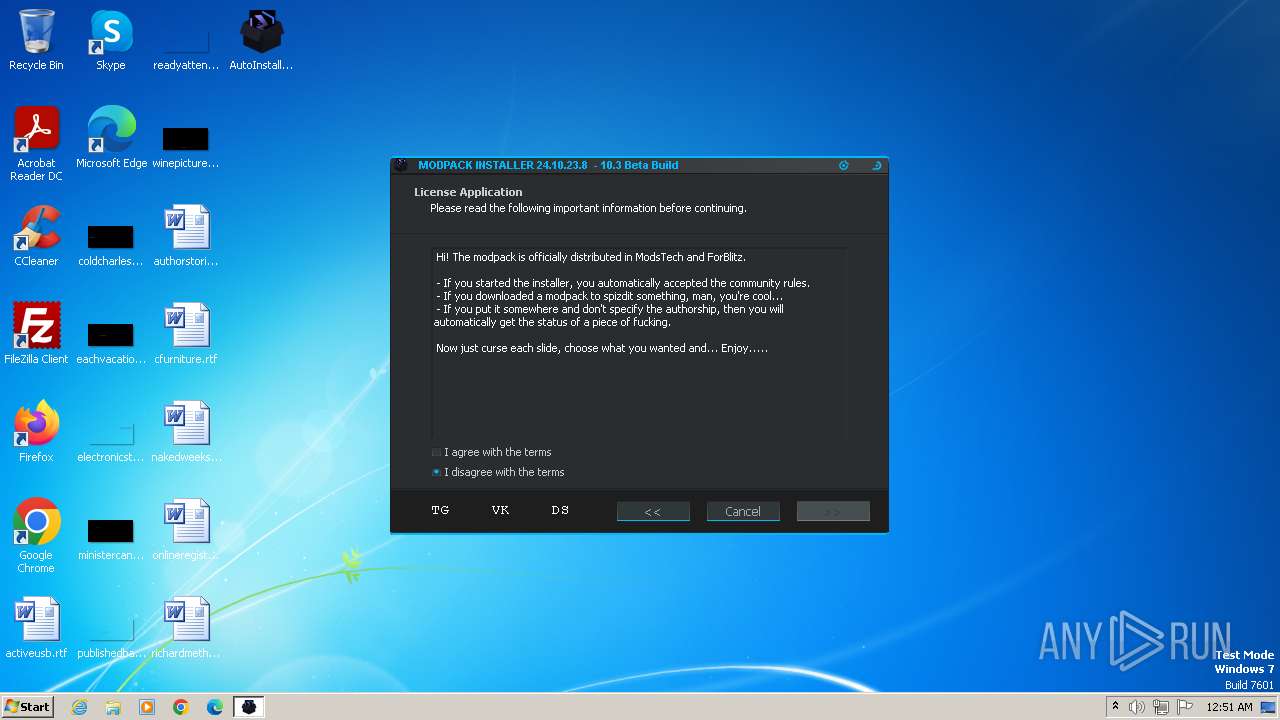
Task: Open the volume control tray icon
Action: pyautogui.click(x=1137, y=707)
